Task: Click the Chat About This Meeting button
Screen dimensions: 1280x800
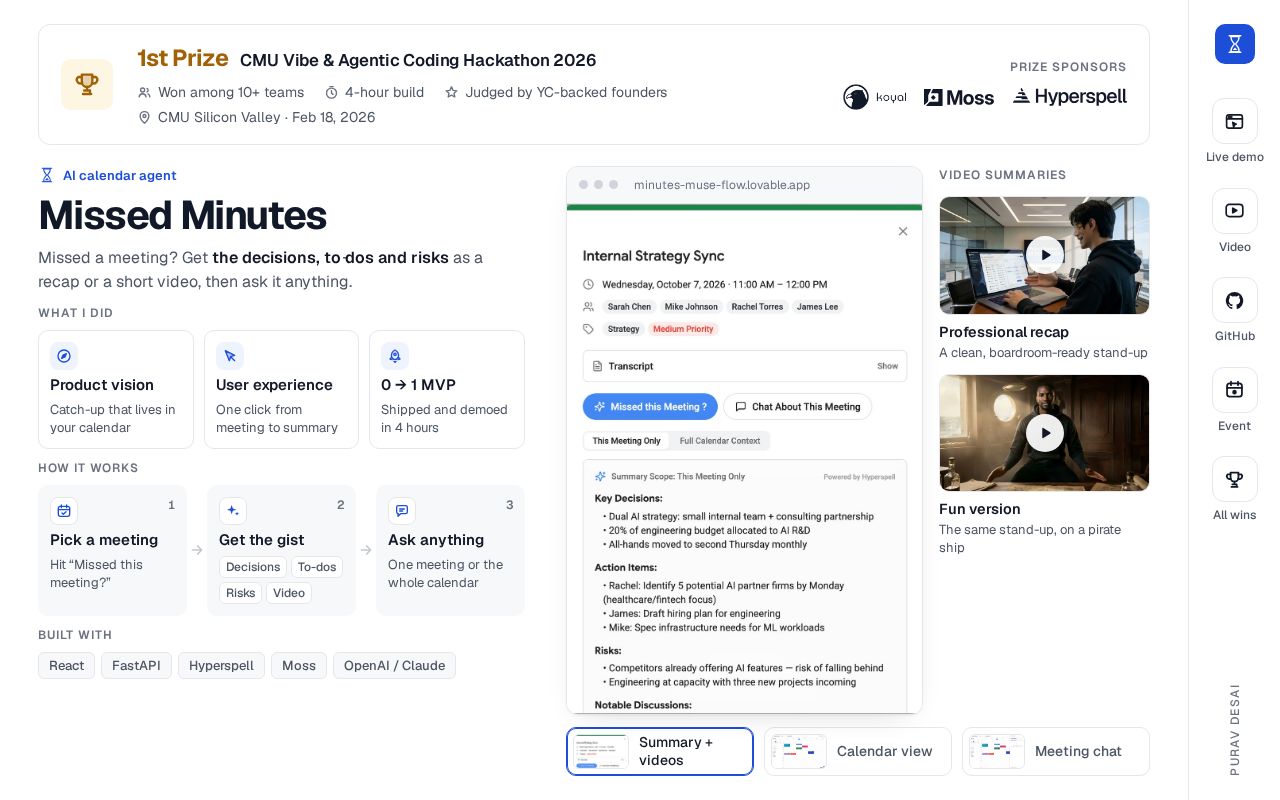Action: [x=798, y=407]
